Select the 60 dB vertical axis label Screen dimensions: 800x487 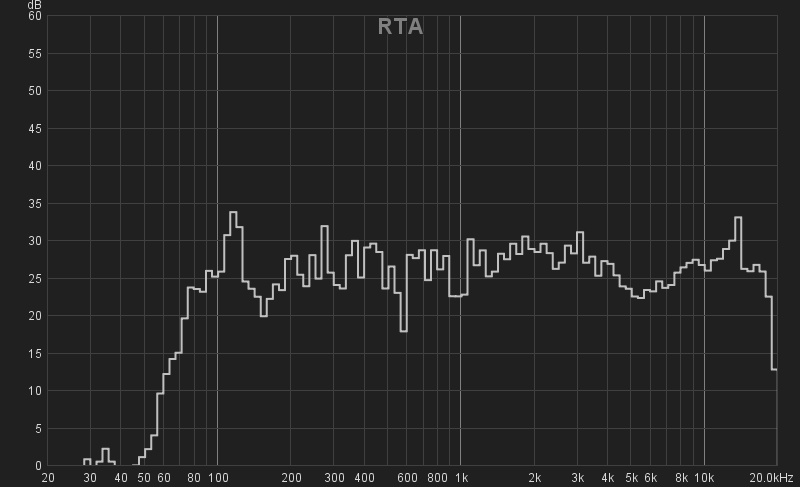[x=35, y=16]
